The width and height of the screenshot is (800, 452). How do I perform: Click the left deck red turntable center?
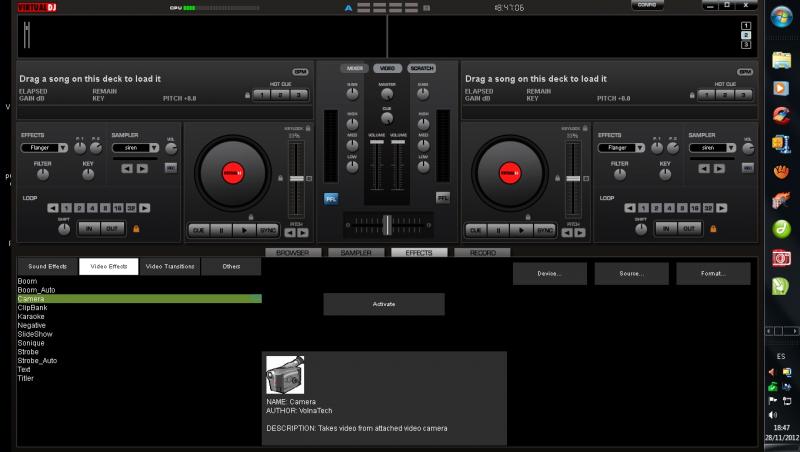pos(233,173)
